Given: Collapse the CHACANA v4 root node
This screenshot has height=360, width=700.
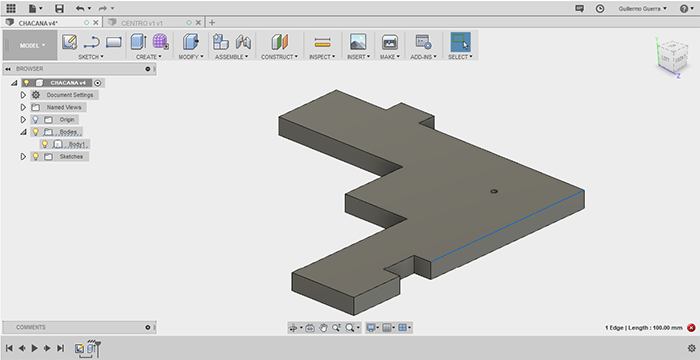Looking at the screenshot, I should point(14,83).
